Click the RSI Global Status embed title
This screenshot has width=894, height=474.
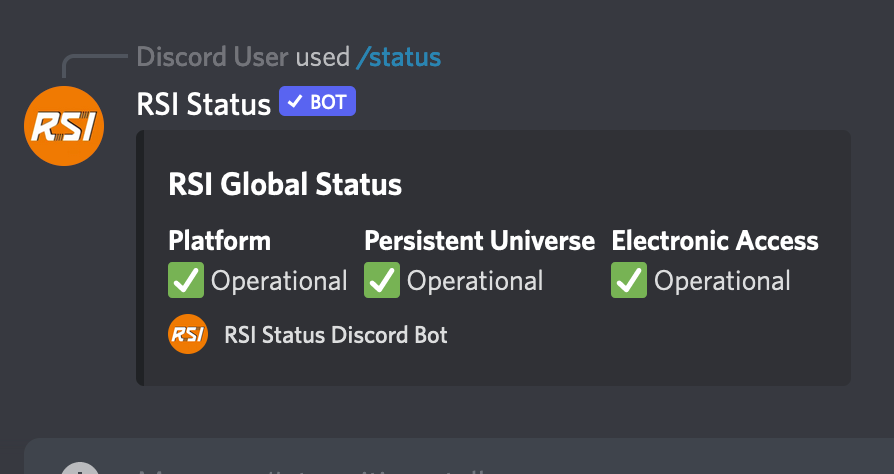coord(285,184)
